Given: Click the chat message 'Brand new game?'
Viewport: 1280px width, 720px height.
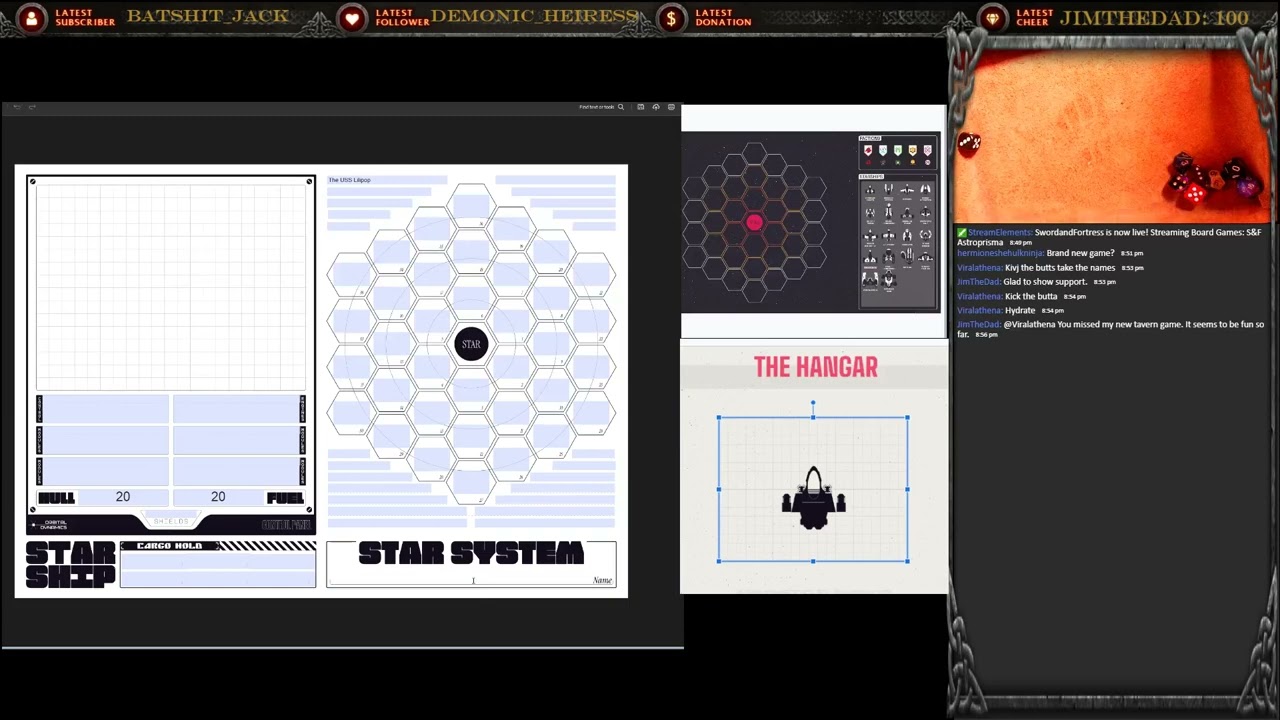Looking at the screenshot, I should pos(1080,253).
